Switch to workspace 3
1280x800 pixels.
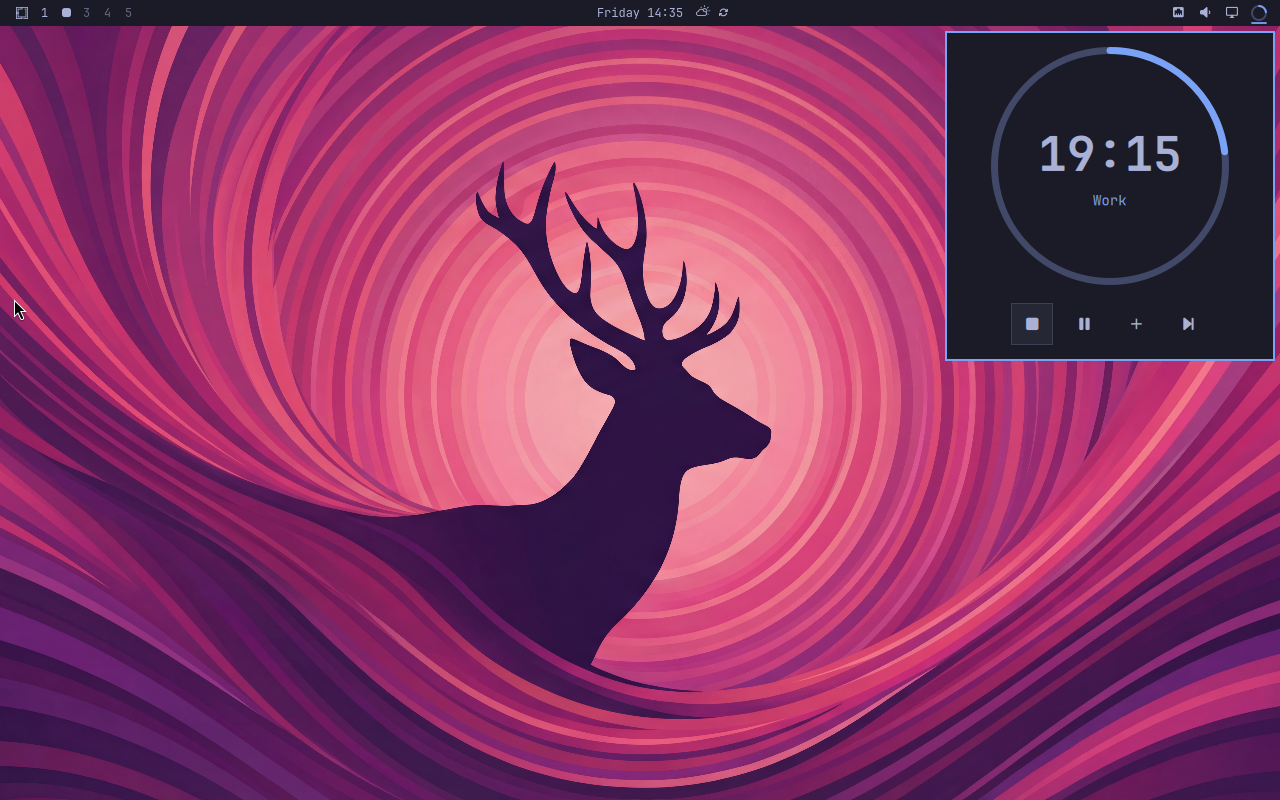[87, 13]
